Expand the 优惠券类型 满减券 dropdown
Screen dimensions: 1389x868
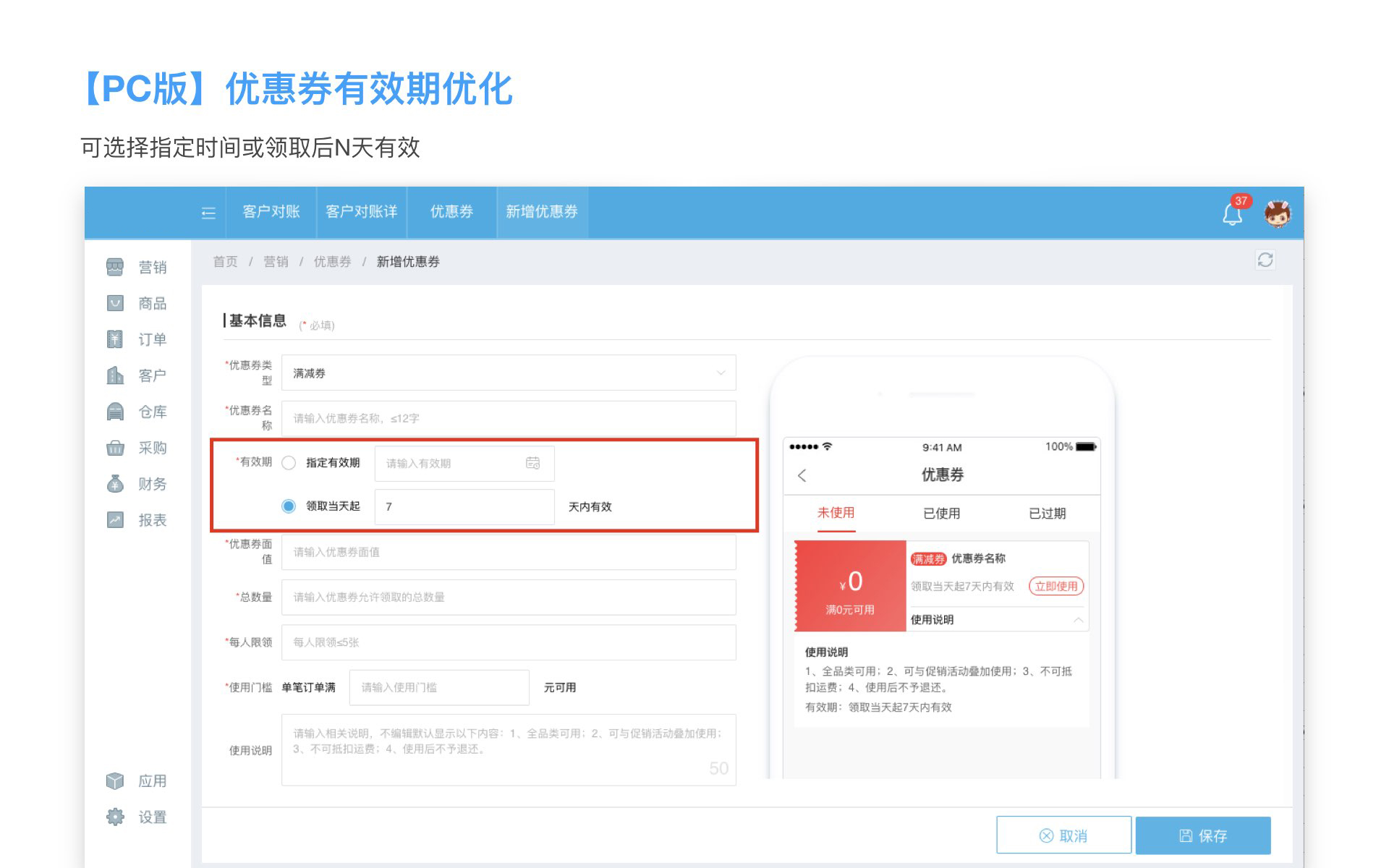[508, 373]
